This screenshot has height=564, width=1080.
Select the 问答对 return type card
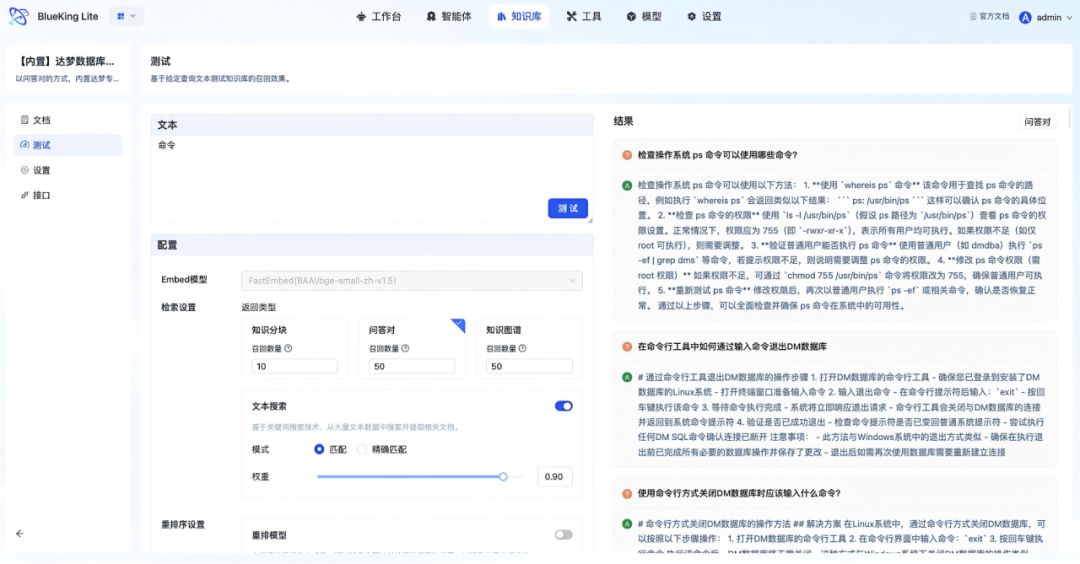pos(412,348)
